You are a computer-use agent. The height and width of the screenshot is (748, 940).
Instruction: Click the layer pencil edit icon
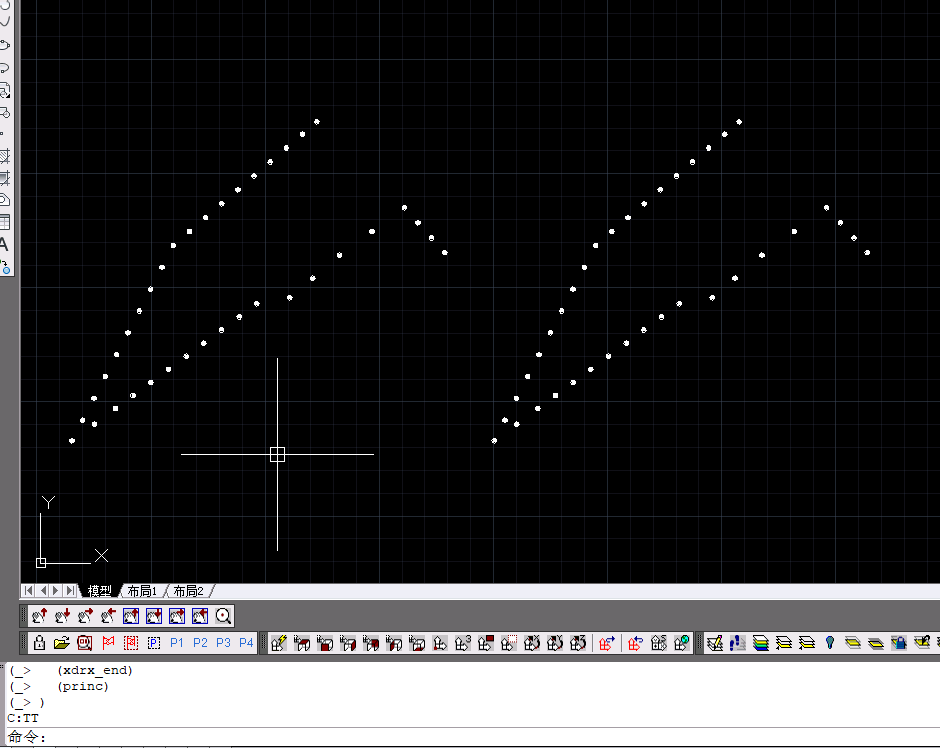click(715, 643)
